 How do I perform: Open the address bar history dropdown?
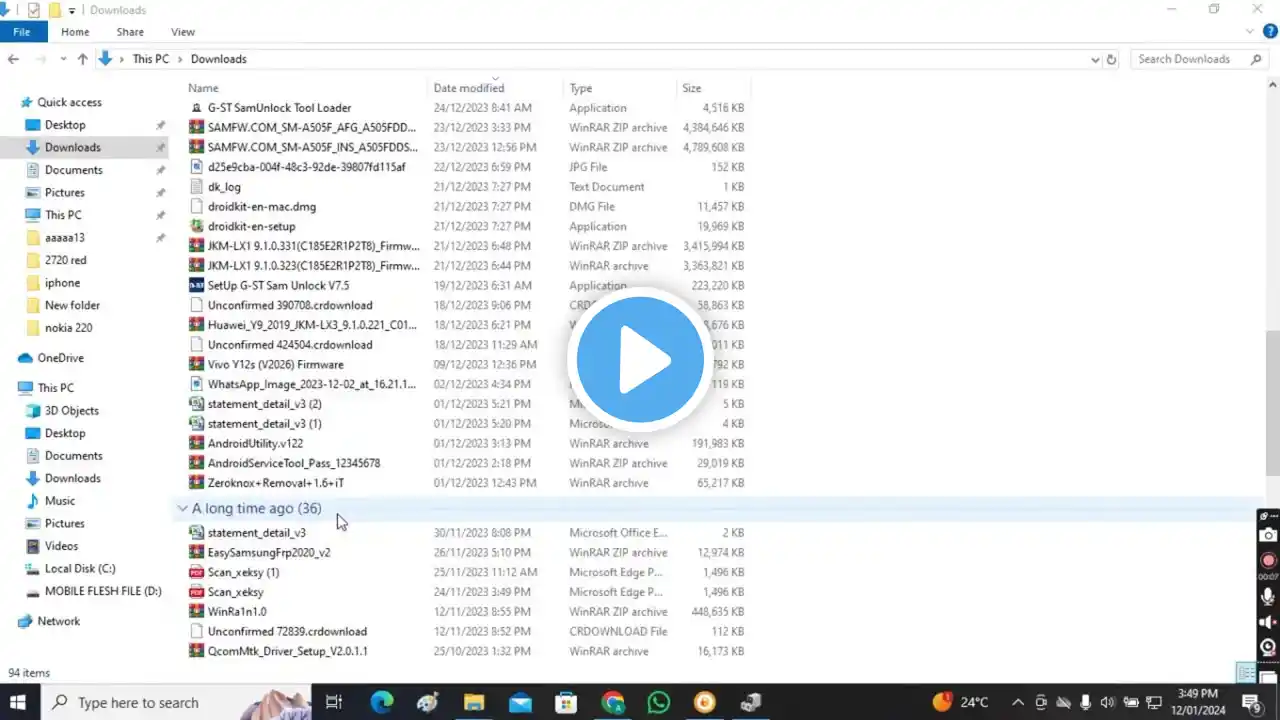coord(1095,59)
